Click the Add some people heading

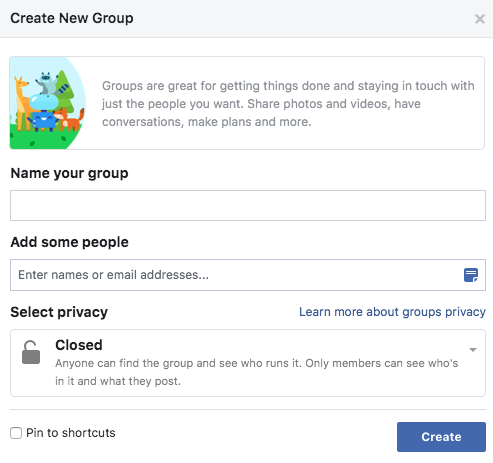click(x=69, y=242)
